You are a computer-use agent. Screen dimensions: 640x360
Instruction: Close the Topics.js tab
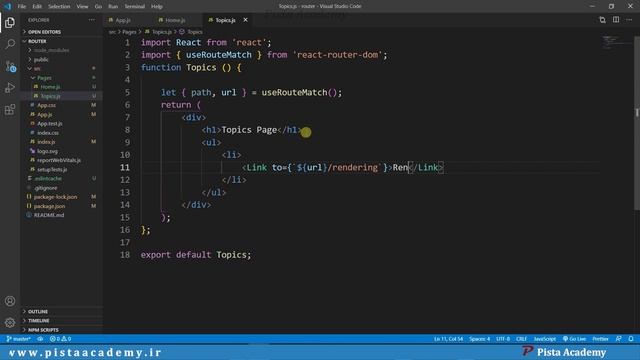(x=245, y=20)
